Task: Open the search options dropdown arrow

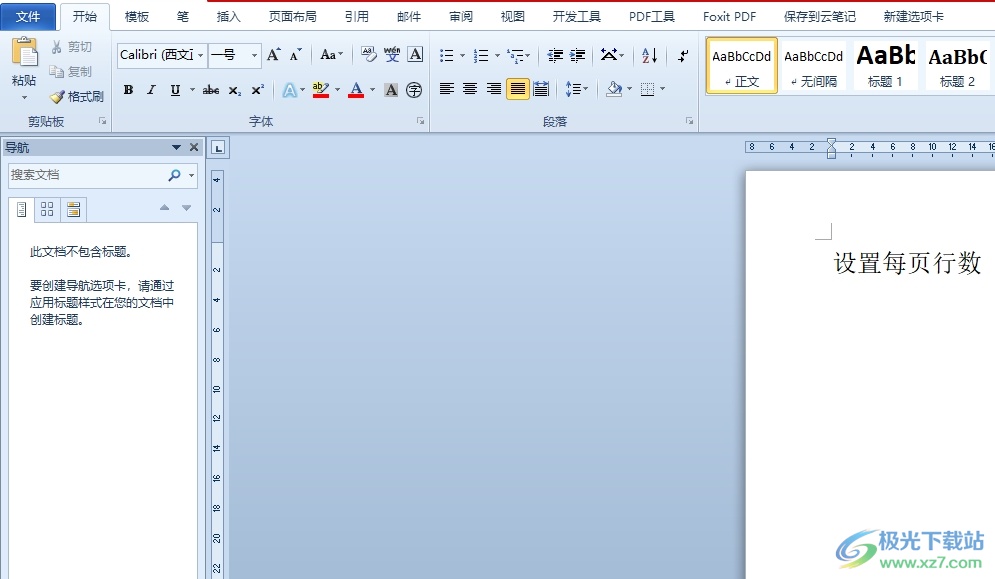Action: [x=191, y=175]
